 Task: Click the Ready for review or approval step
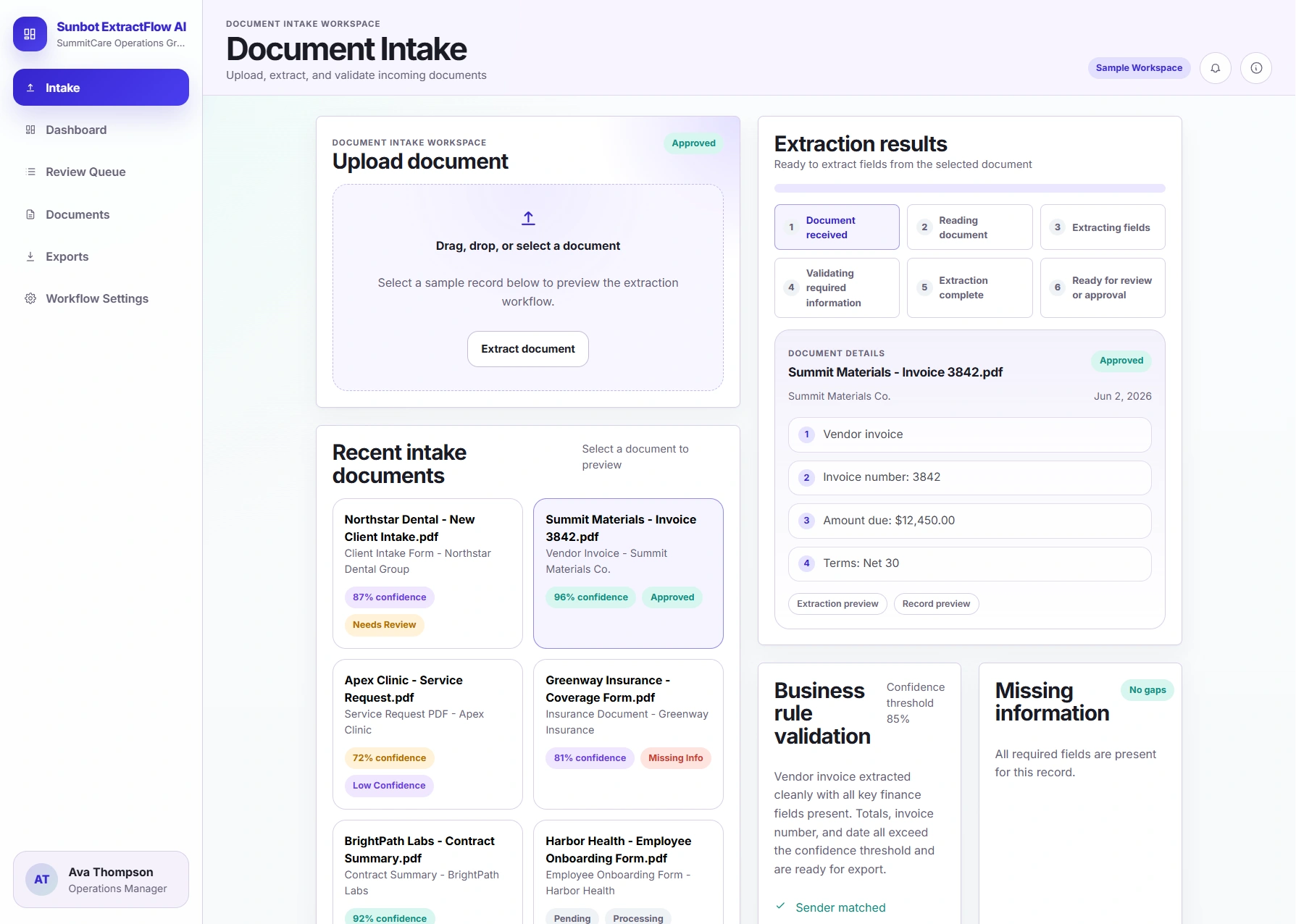tap(1103, 287)
